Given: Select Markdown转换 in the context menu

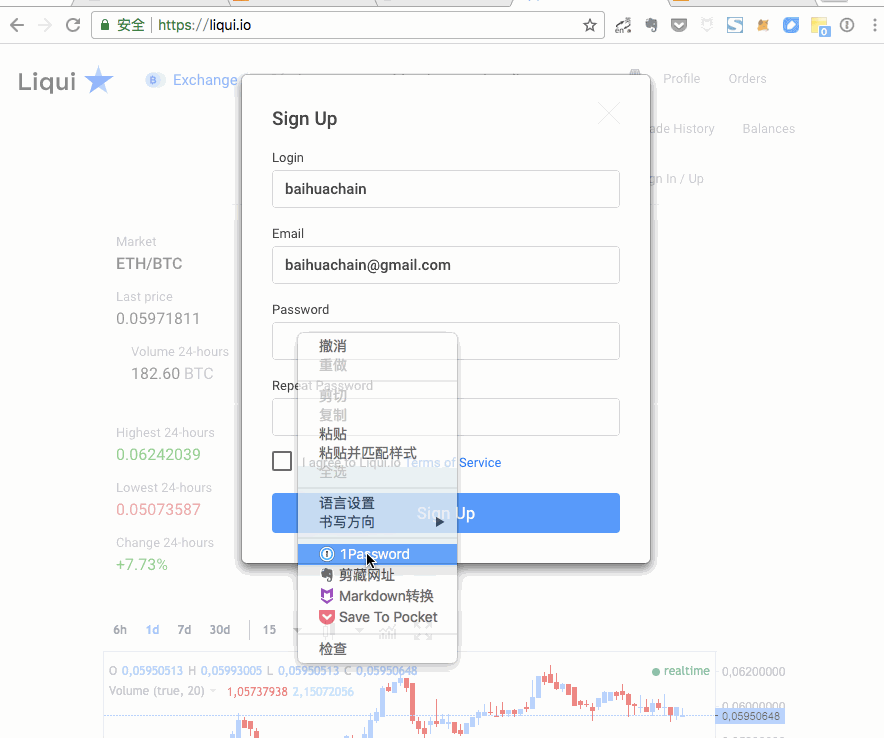Looking at the screenshot, I should 377,596.
